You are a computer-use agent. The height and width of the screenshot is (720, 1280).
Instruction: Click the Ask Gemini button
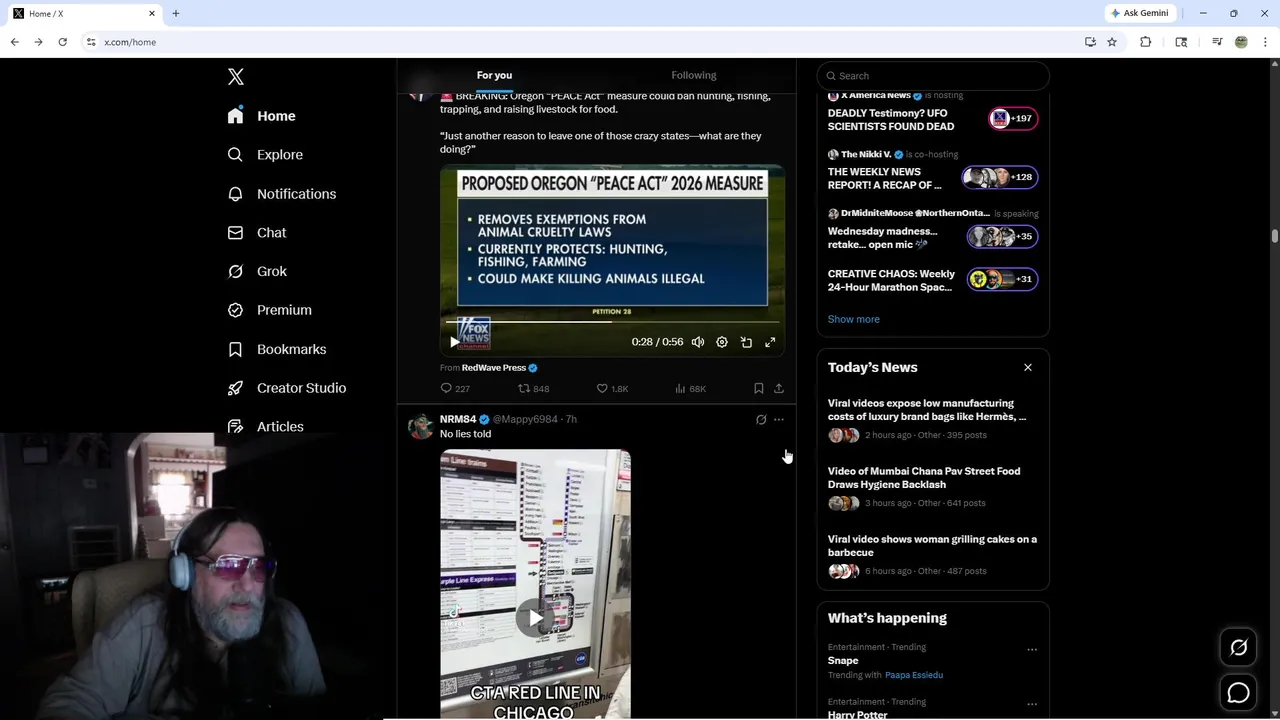[1139, 13]
